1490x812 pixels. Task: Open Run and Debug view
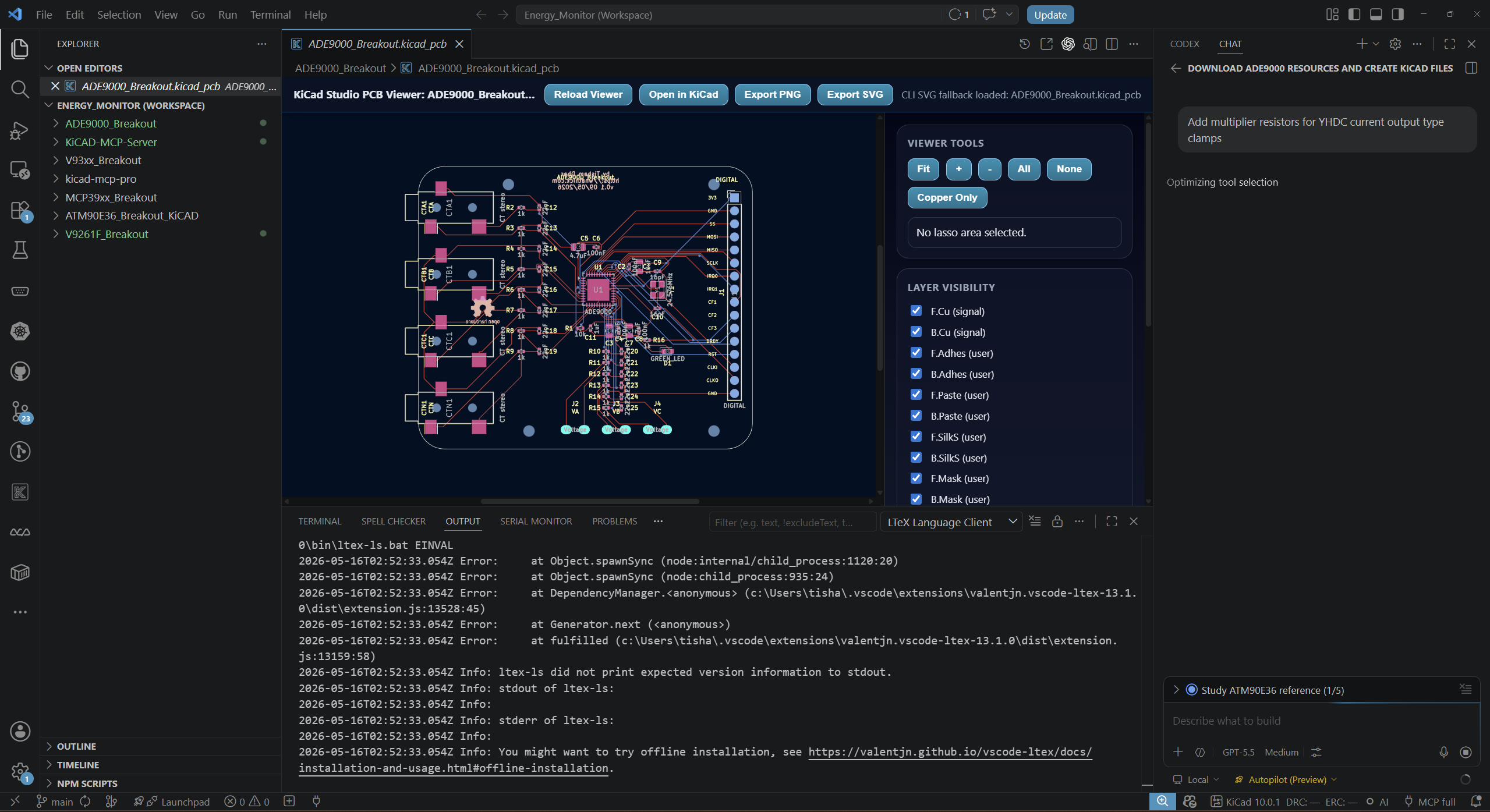tap(20, 130)
